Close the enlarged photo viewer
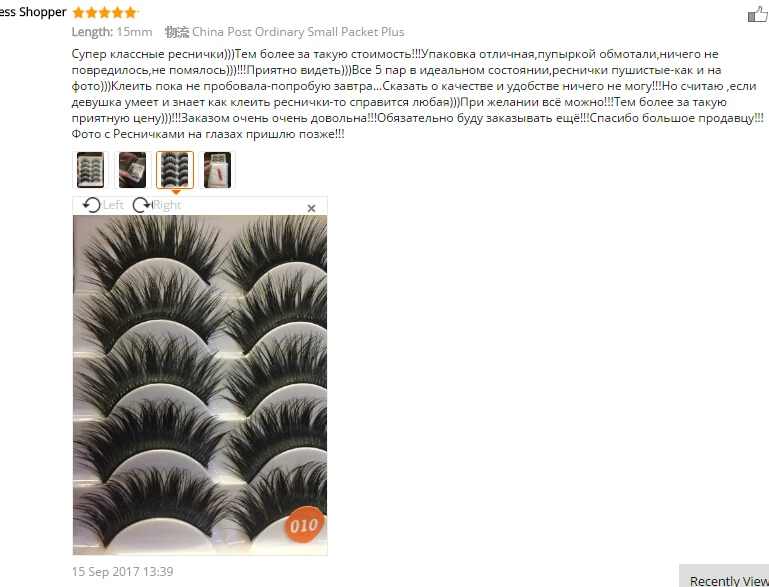The width and height of the screenshot is (769, 587). (x=311, y=208)
